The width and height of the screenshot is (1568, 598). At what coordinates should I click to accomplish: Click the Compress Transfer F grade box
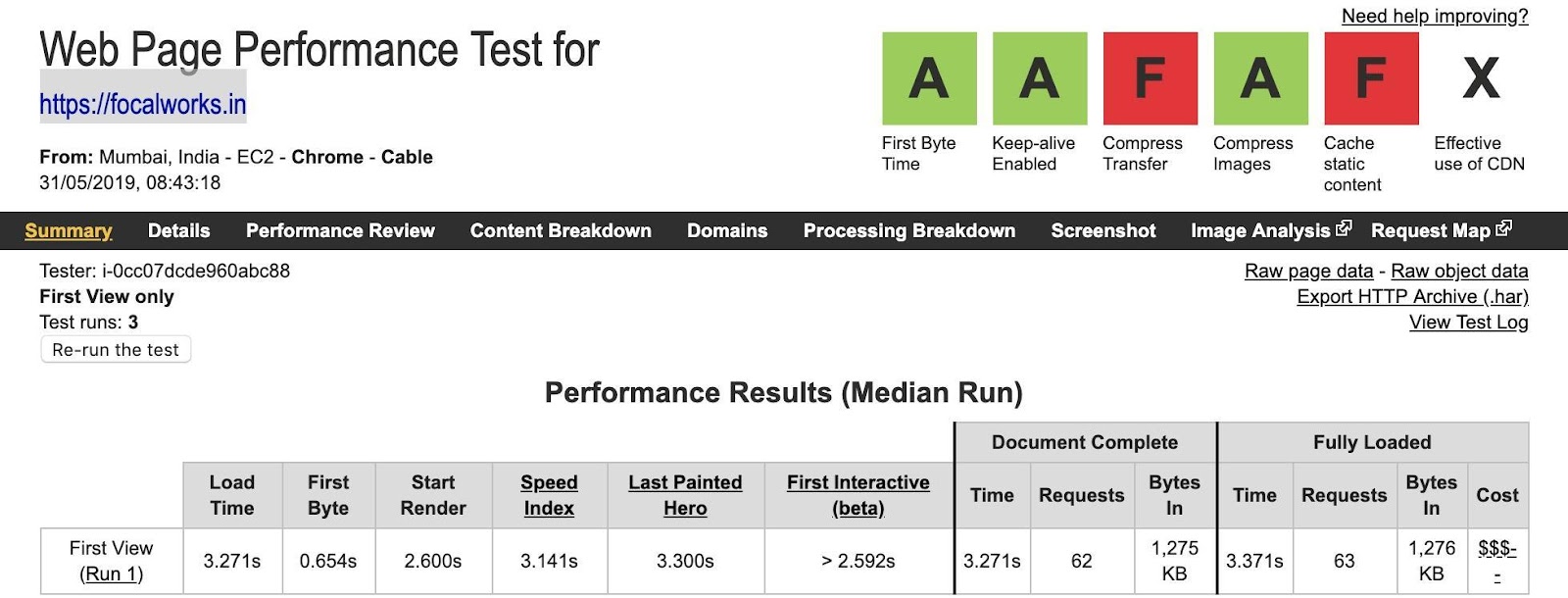pyautogui.click(x=1150, y=78)
